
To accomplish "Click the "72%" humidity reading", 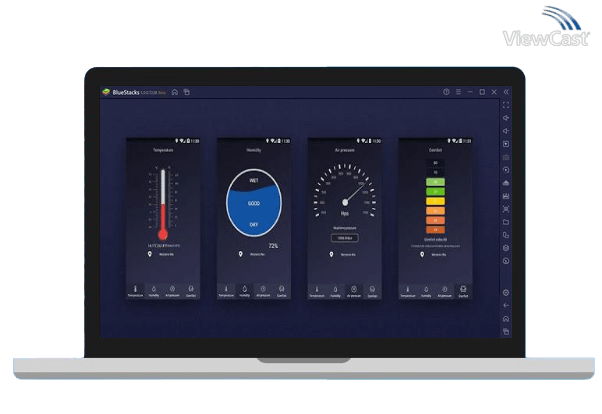I will [x=273, y=246].
